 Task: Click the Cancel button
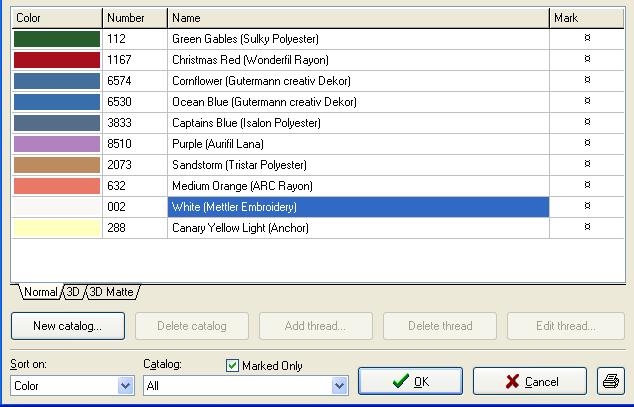point(530,381)
